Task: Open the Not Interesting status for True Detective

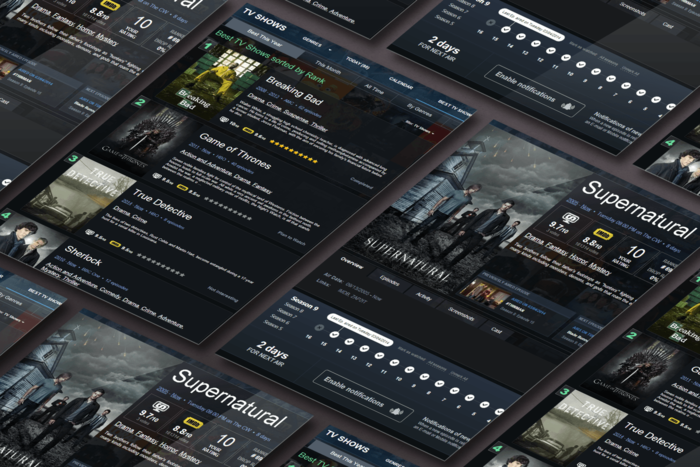Action: click(222, 294)
